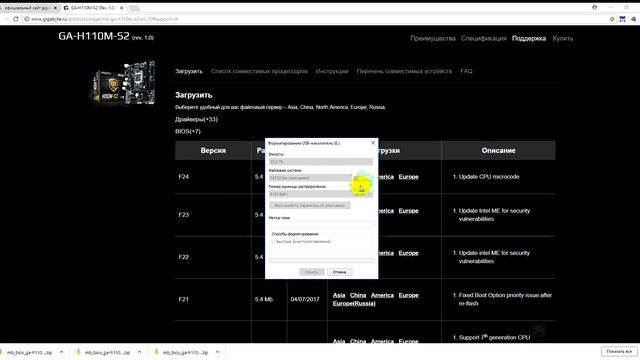640x360 pixels.
Task: Click the volume label input field
Action: (x=321, y=224)
